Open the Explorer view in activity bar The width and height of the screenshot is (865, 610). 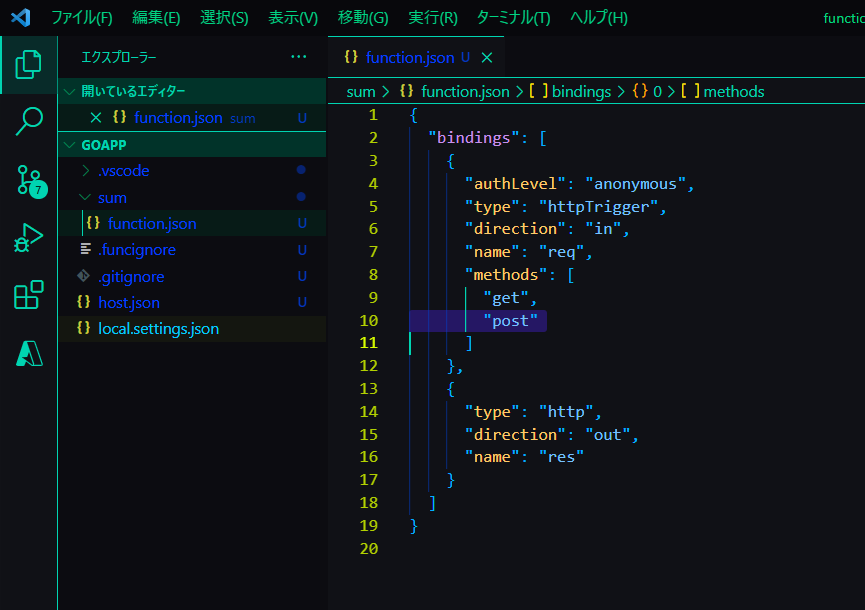click(28, 65)
